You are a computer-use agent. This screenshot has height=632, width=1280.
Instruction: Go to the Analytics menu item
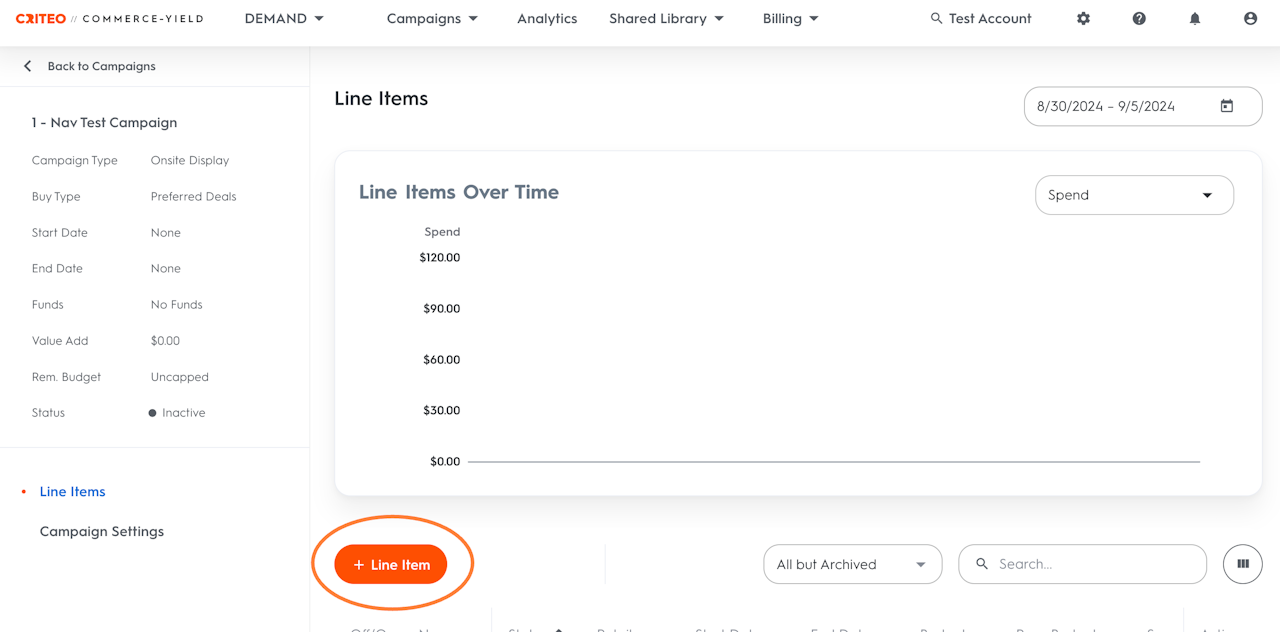coord(547,19)
